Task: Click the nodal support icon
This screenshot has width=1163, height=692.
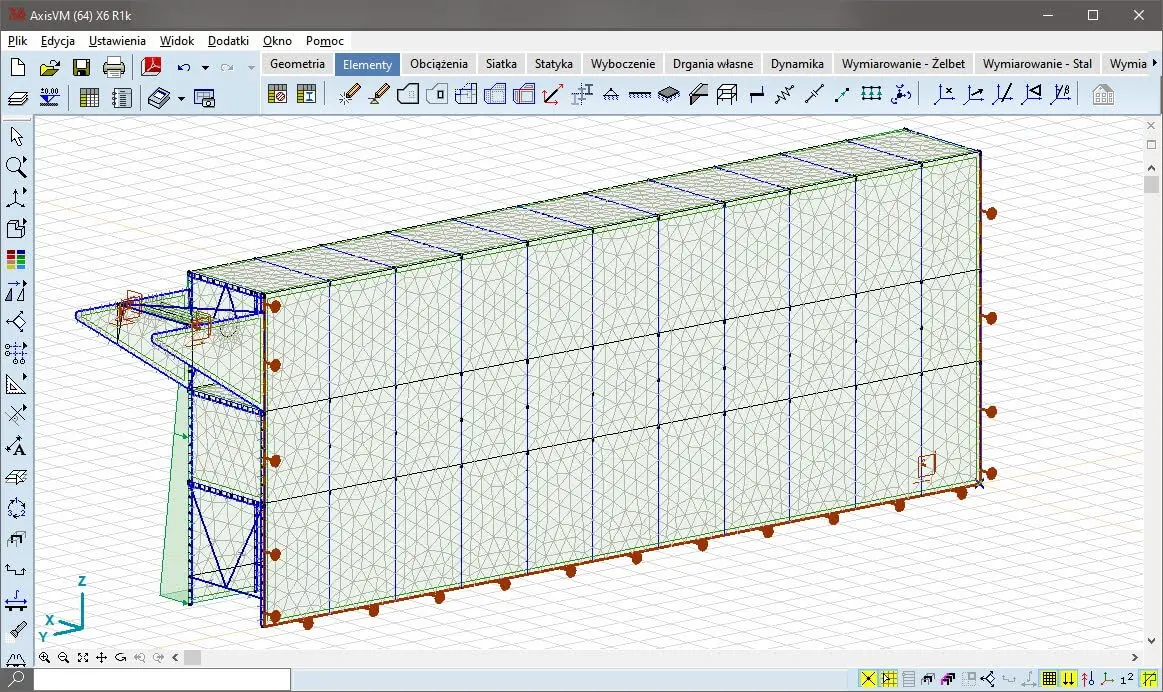Action: click(x=610, y=95)
